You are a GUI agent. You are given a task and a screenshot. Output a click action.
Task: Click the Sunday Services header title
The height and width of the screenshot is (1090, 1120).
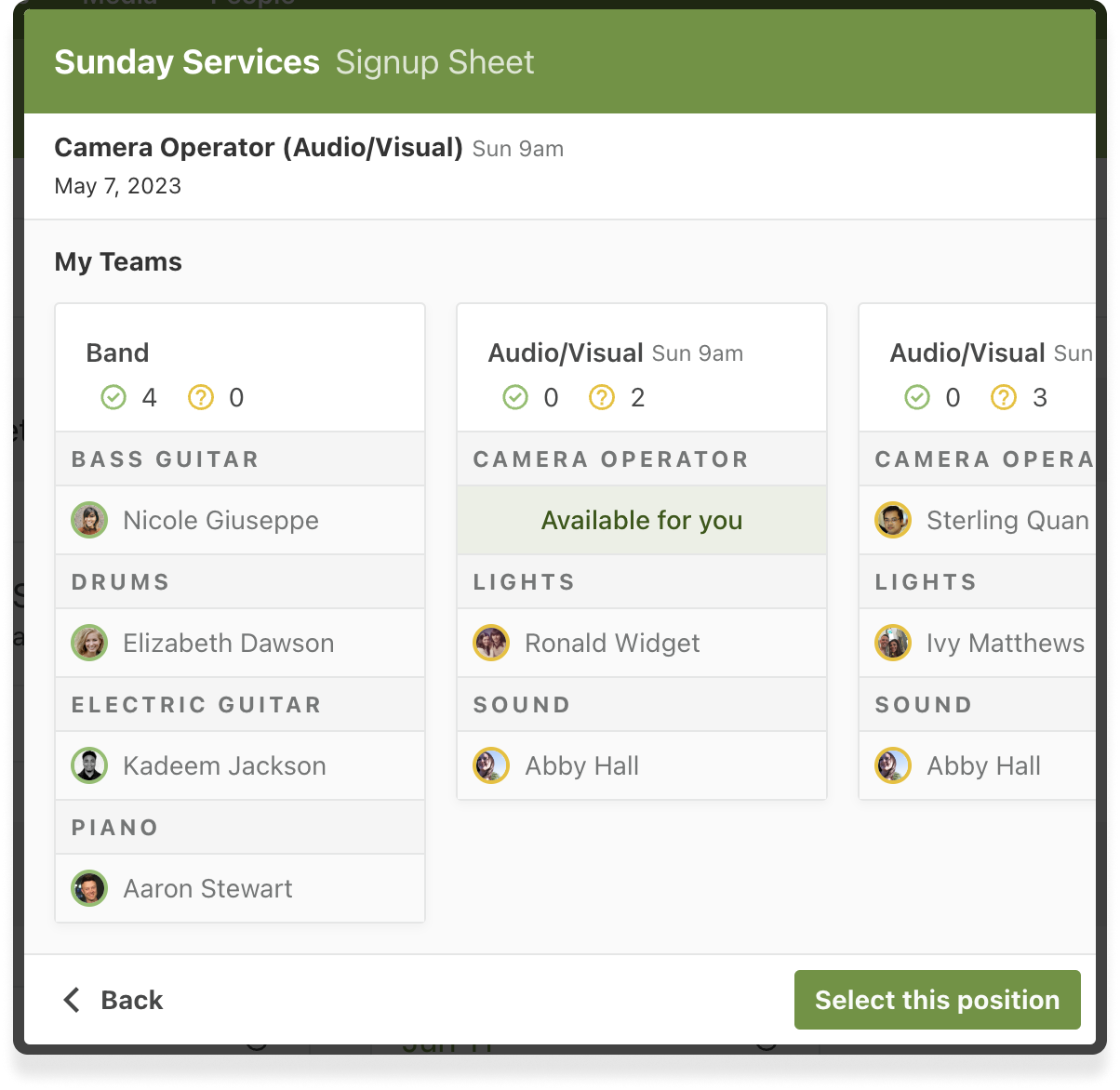tap(187, 62)
